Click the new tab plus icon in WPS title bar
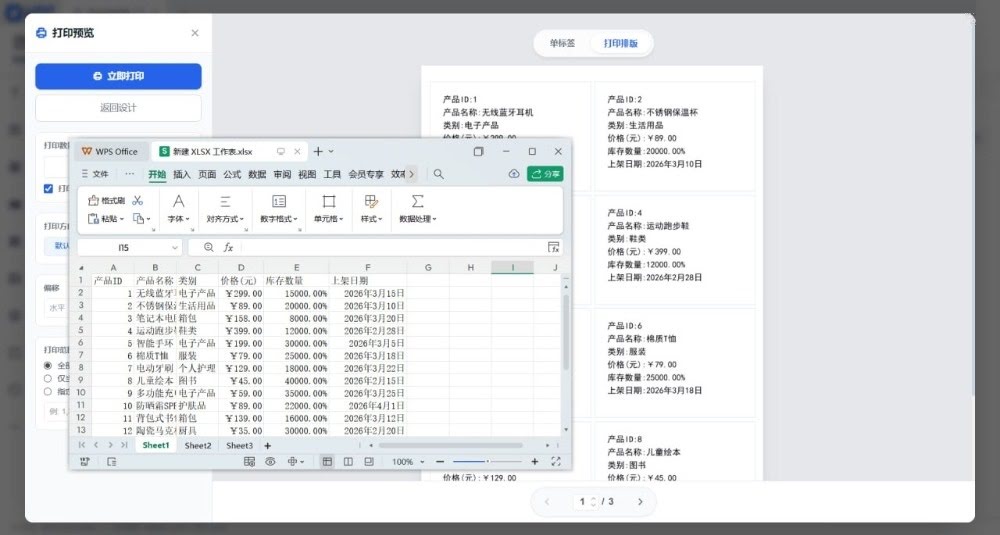Image resolution: width=1000 pixels, height=535 pixels. (x=318, y=151)
